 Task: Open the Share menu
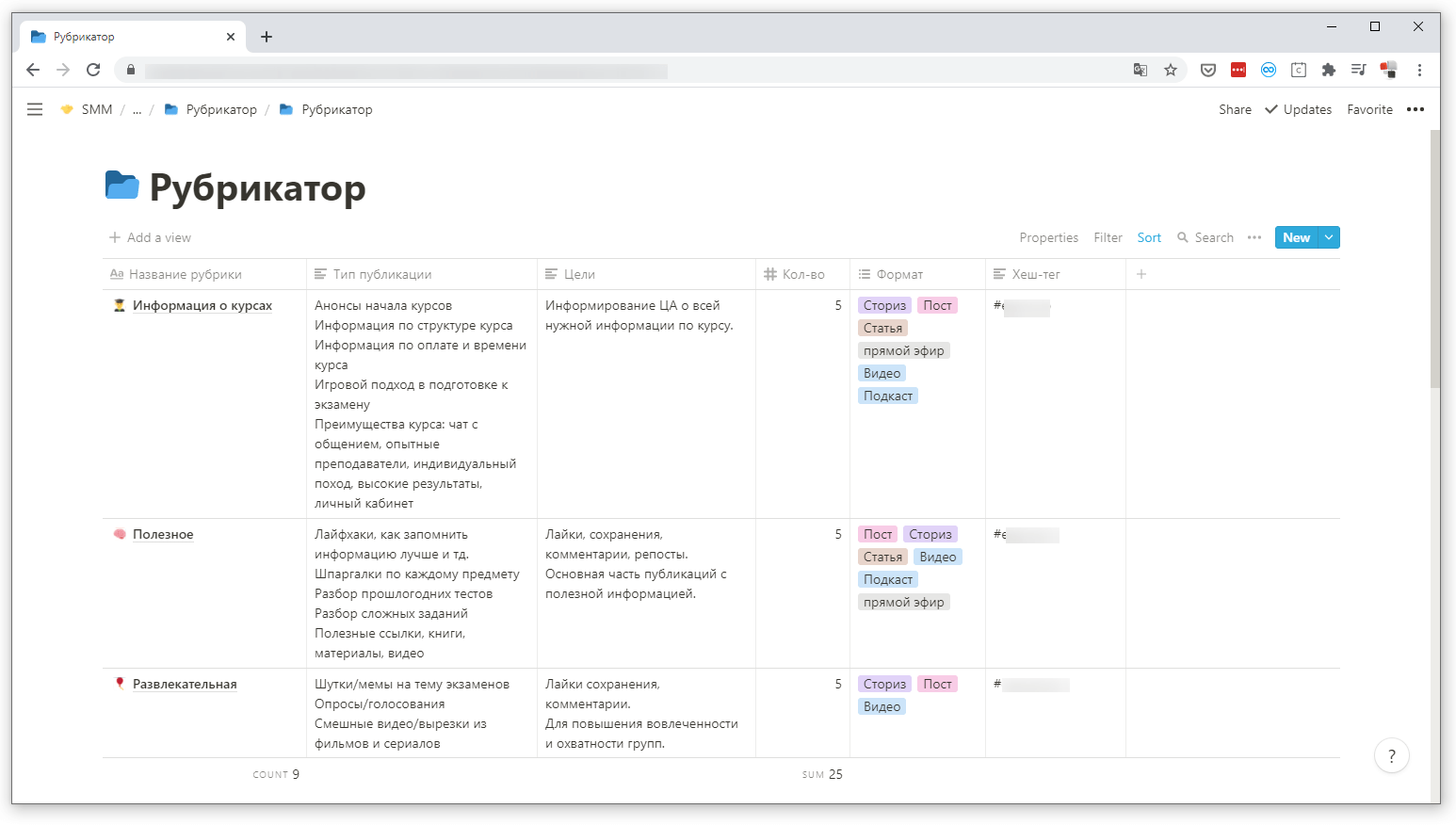click(x=1235, y=109)
